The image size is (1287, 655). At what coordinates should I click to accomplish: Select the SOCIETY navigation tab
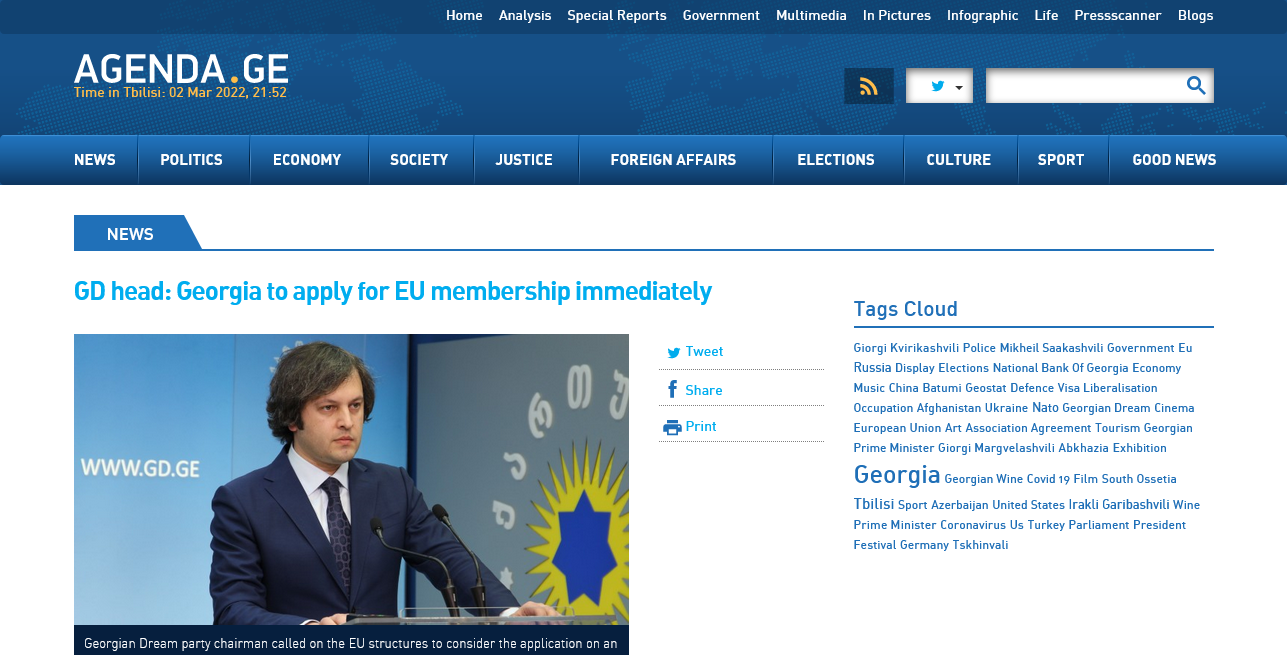419,160
